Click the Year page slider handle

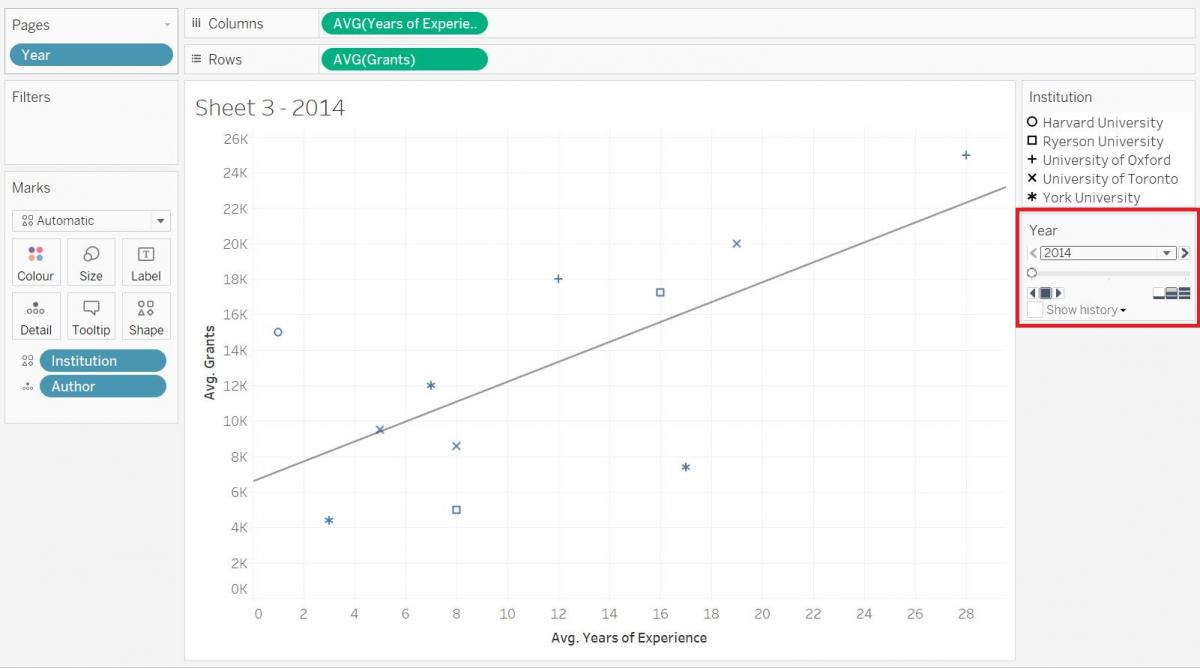click(1032, 273)
